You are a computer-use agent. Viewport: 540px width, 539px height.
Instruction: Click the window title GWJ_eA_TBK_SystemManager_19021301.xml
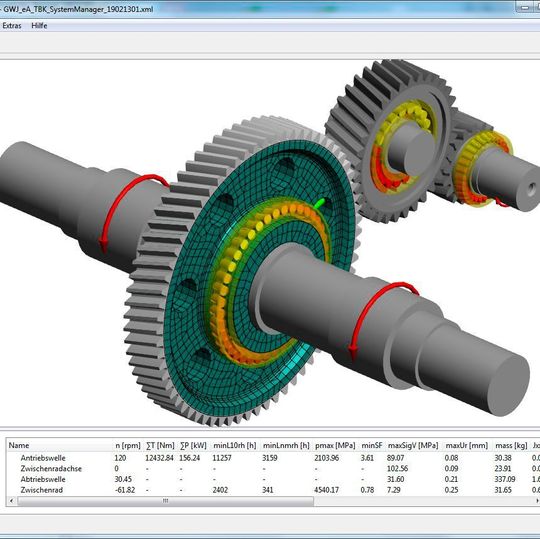(x=78, y=9)
